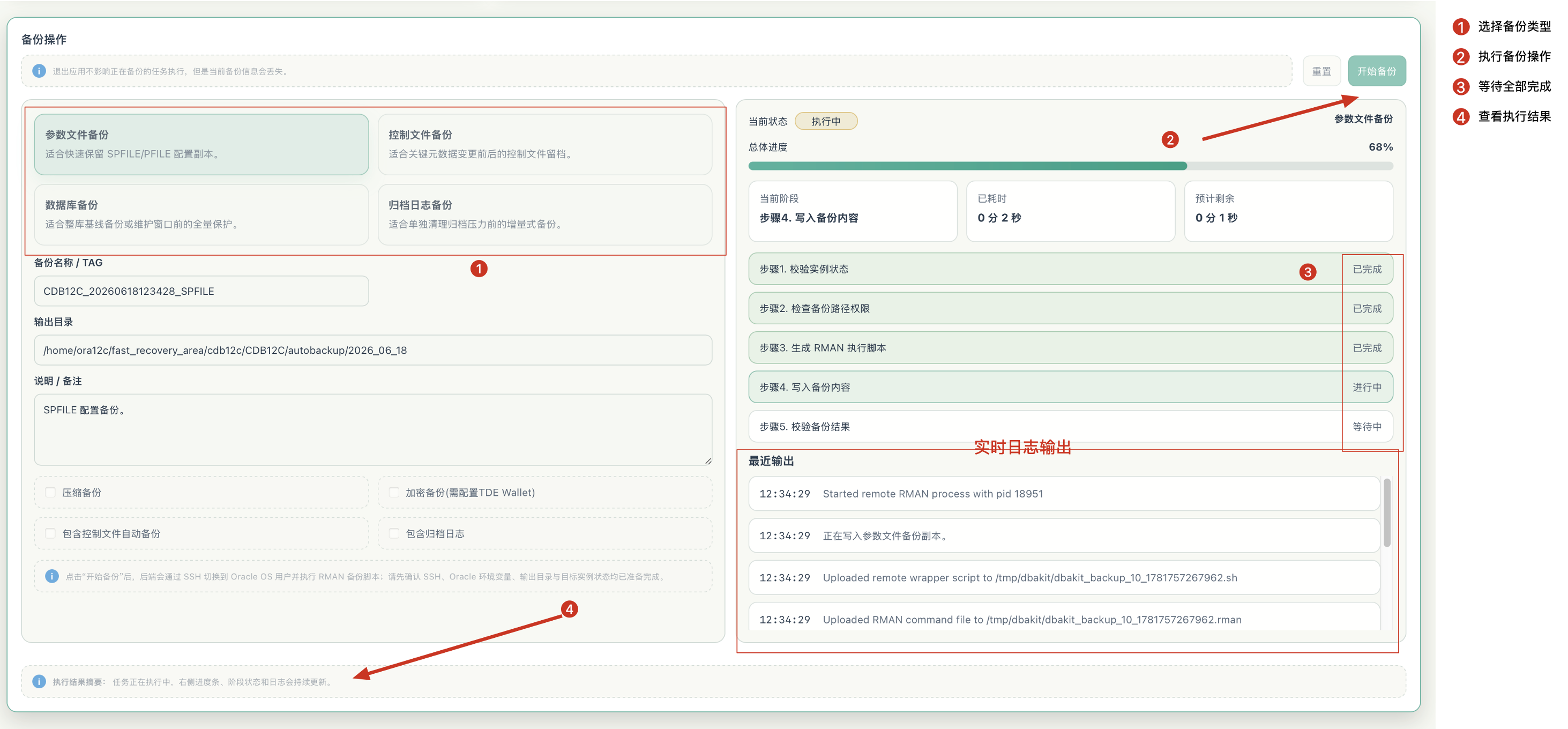Click the 重置 button
The width and height of the screenshot is (1568, 729).
pos(1321,71)
